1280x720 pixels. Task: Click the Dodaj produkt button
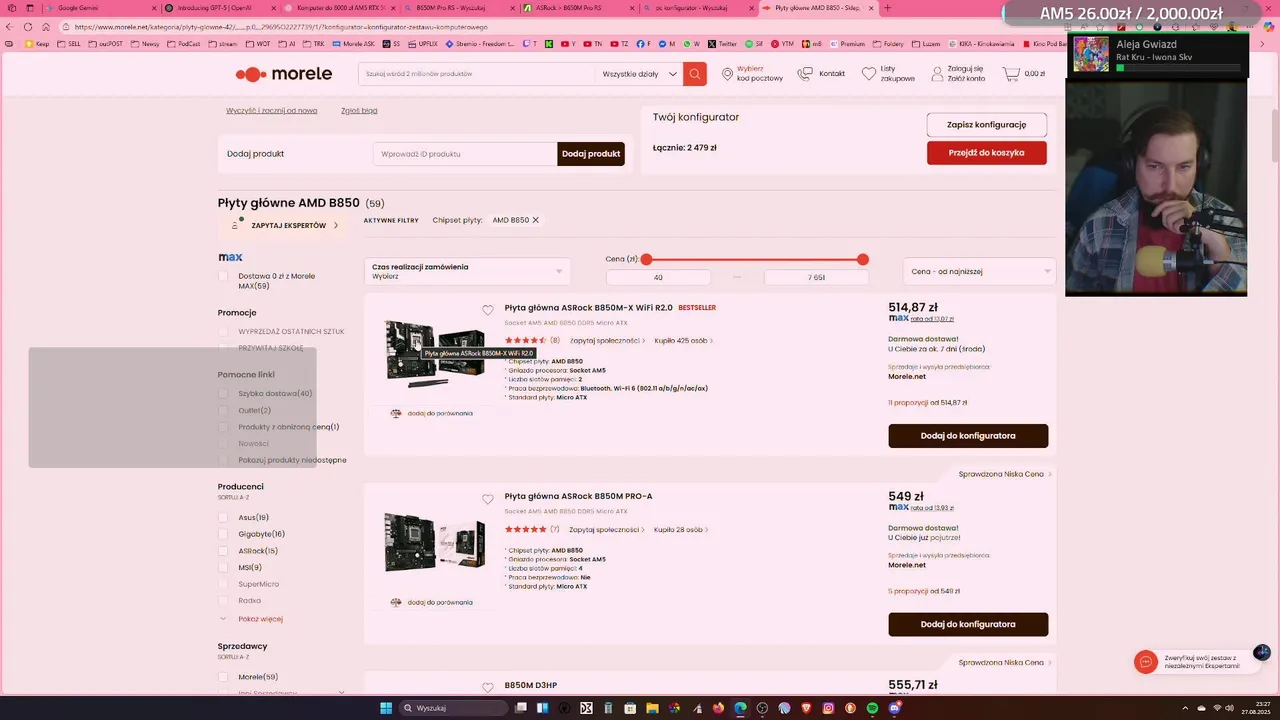pyautogui.click(x=591, y=154)
